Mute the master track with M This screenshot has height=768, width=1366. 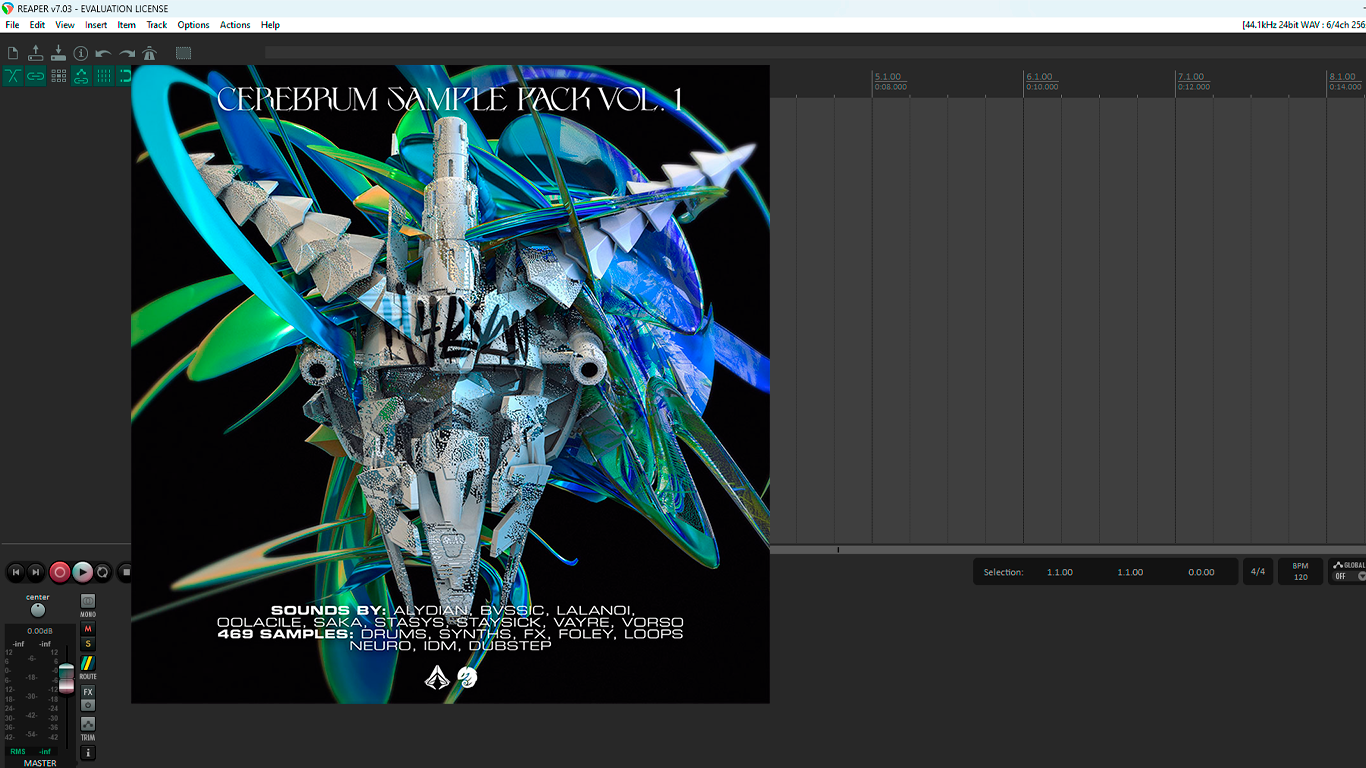pos(88,629)
